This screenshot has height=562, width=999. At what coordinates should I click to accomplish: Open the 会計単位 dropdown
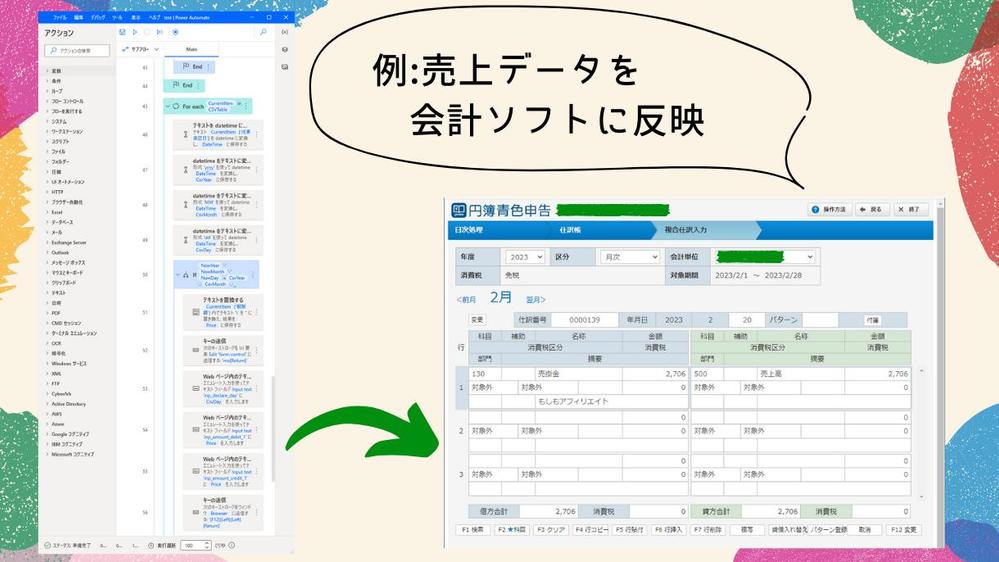(765, 257)
